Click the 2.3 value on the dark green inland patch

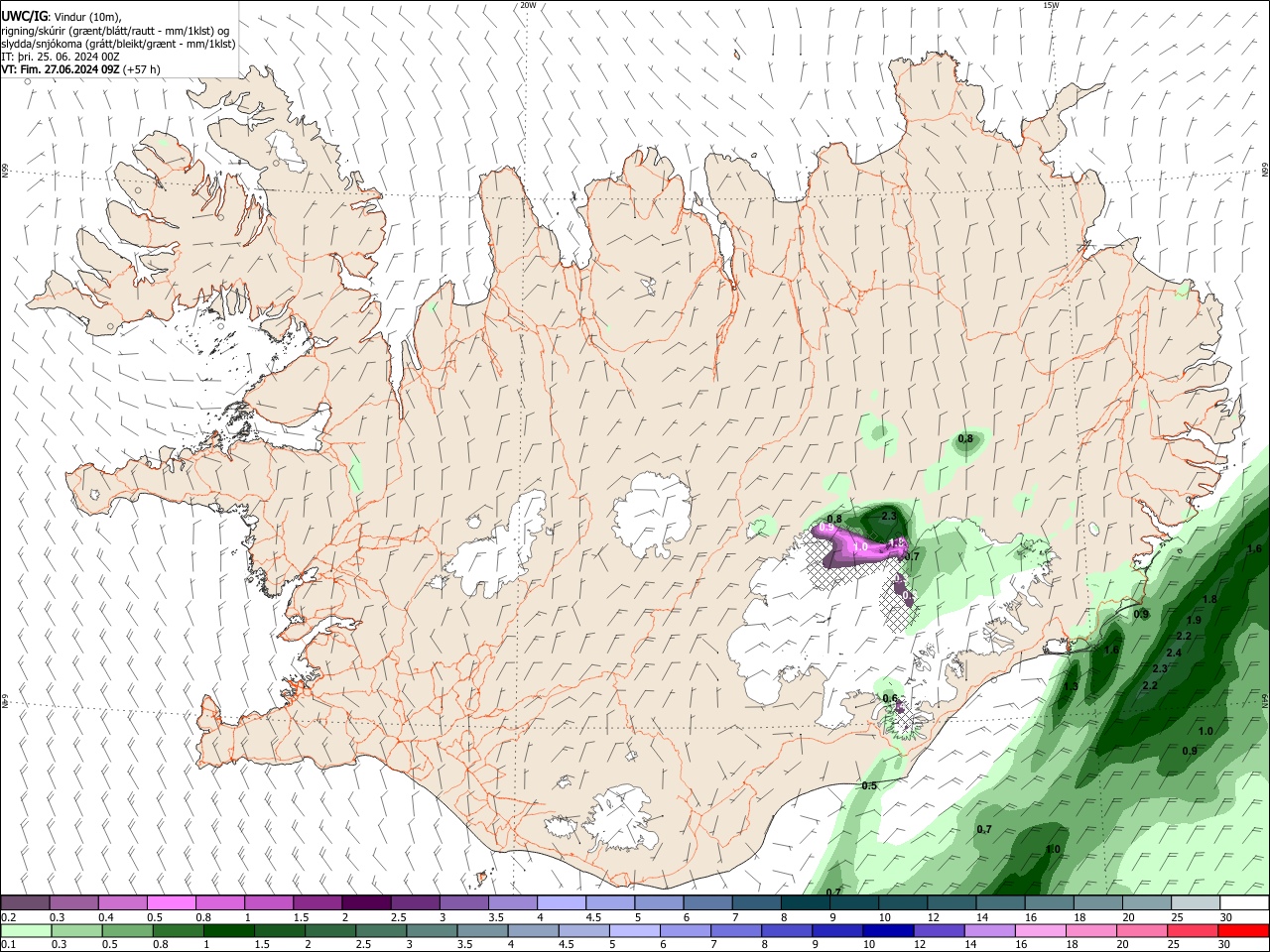click(x=889, y=516)
